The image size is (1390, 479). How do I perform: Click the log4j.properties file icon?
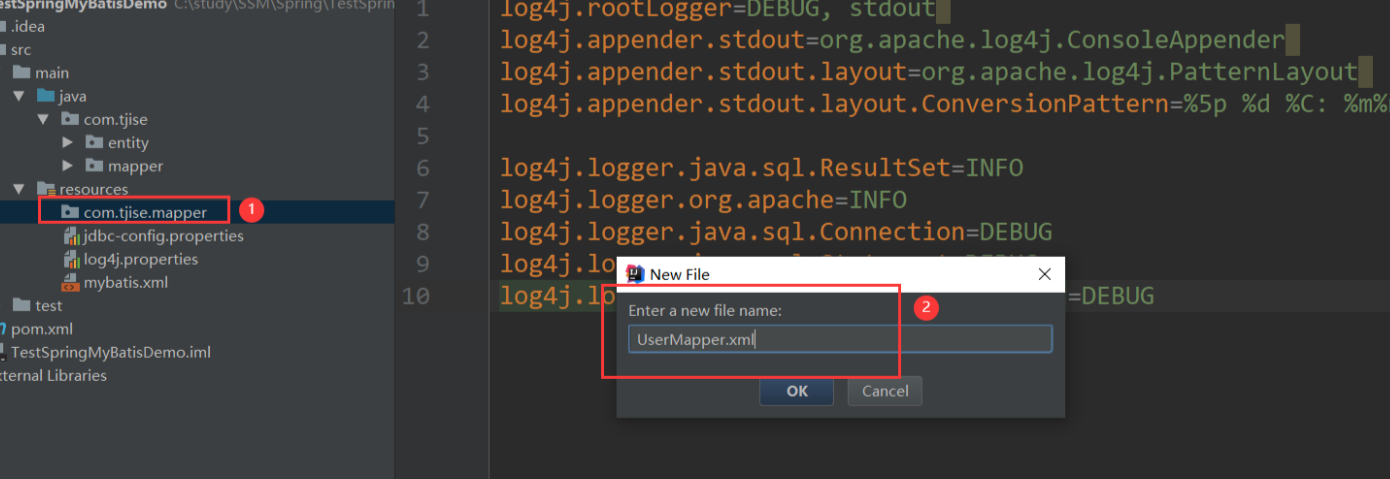pyautogui.click(x=71, y=259)
